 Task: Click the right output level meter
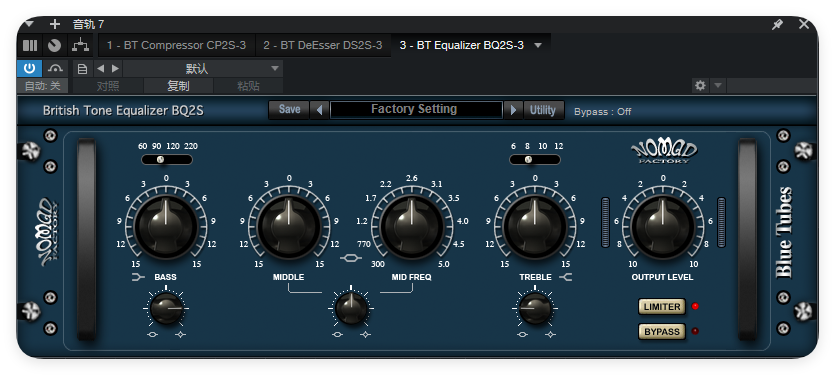(721, 222)
